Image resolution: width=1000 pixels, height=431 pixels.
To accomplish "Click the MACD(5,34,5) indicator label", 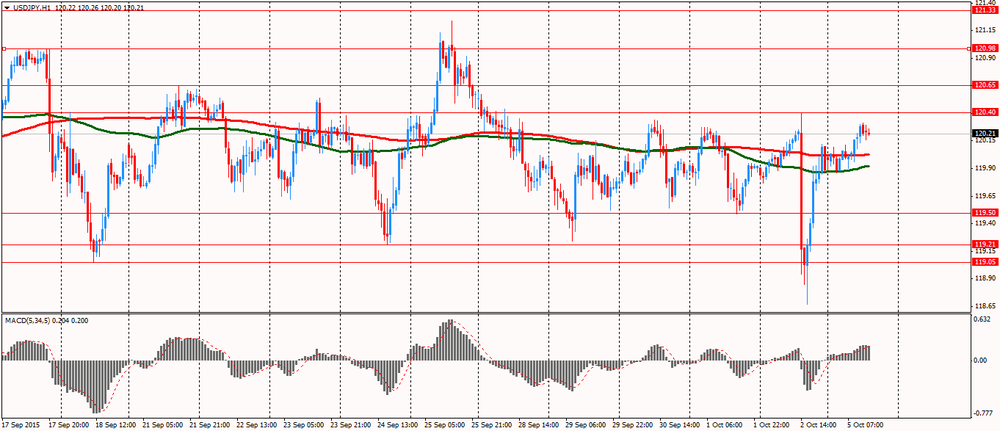I will 31,320.
